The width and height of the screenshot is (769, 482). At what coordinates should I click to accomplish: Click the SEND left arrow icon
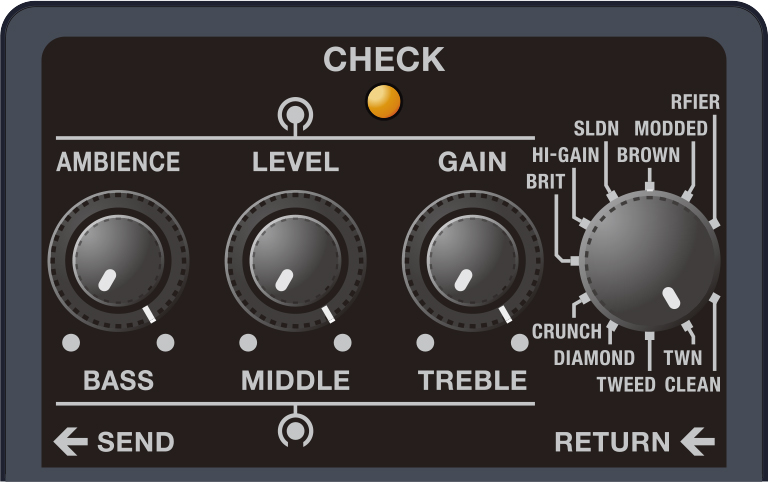[70, 441]
